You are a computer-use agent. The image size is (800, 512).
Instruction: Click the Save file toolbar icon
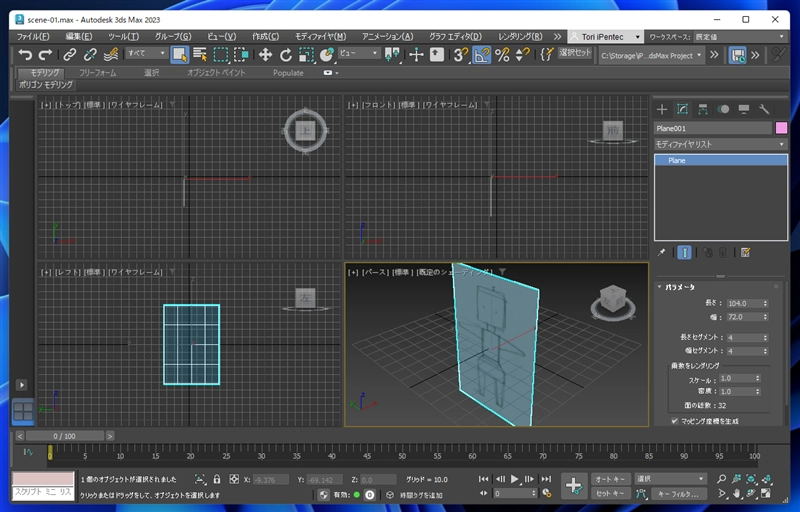point(737,55)
